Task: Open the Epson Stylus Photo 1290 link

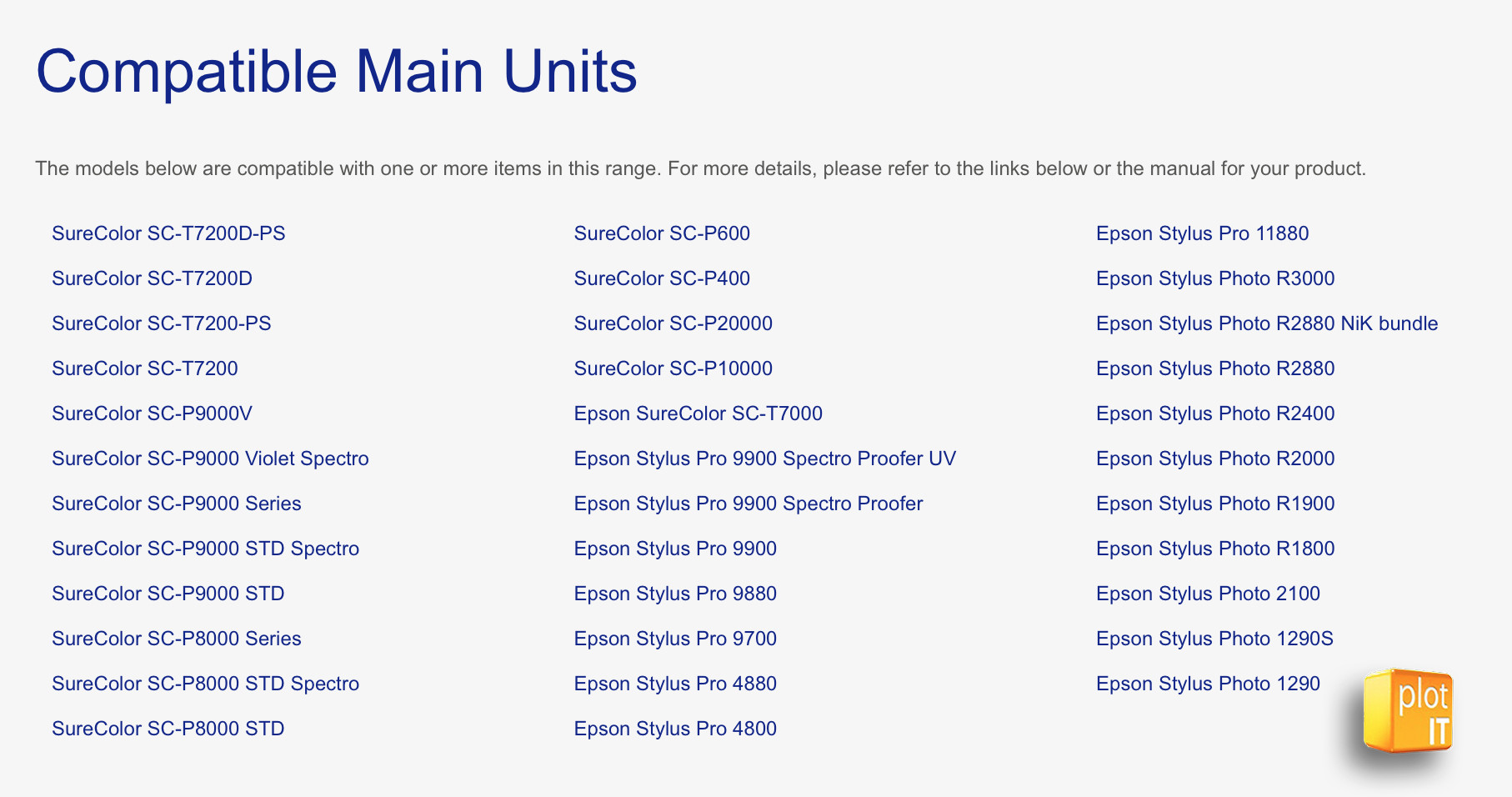Action: coord(1209,684)
